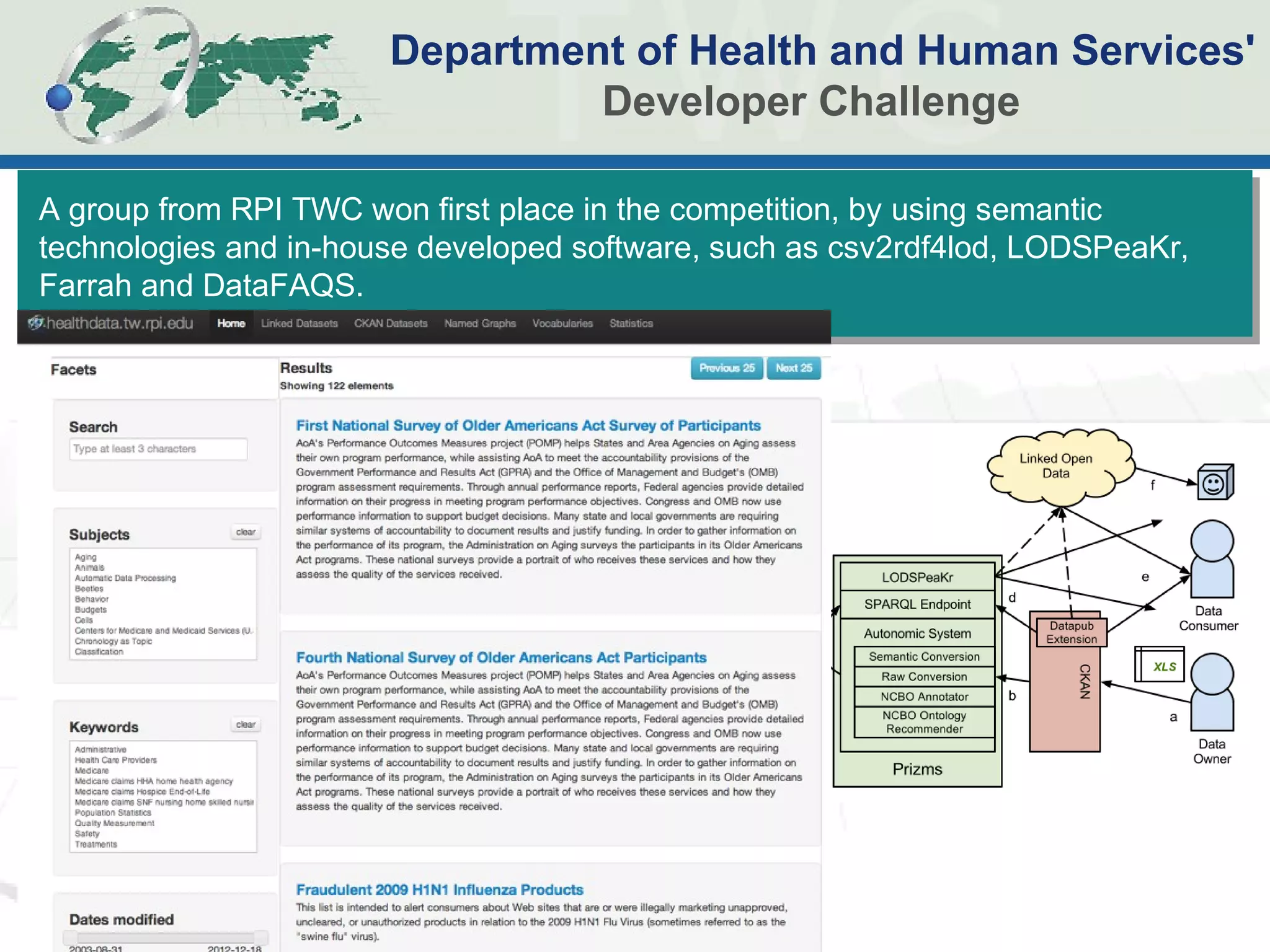Click the Datapub Extension box
Screen dimensions: 1270x952
coord(1072,633)
